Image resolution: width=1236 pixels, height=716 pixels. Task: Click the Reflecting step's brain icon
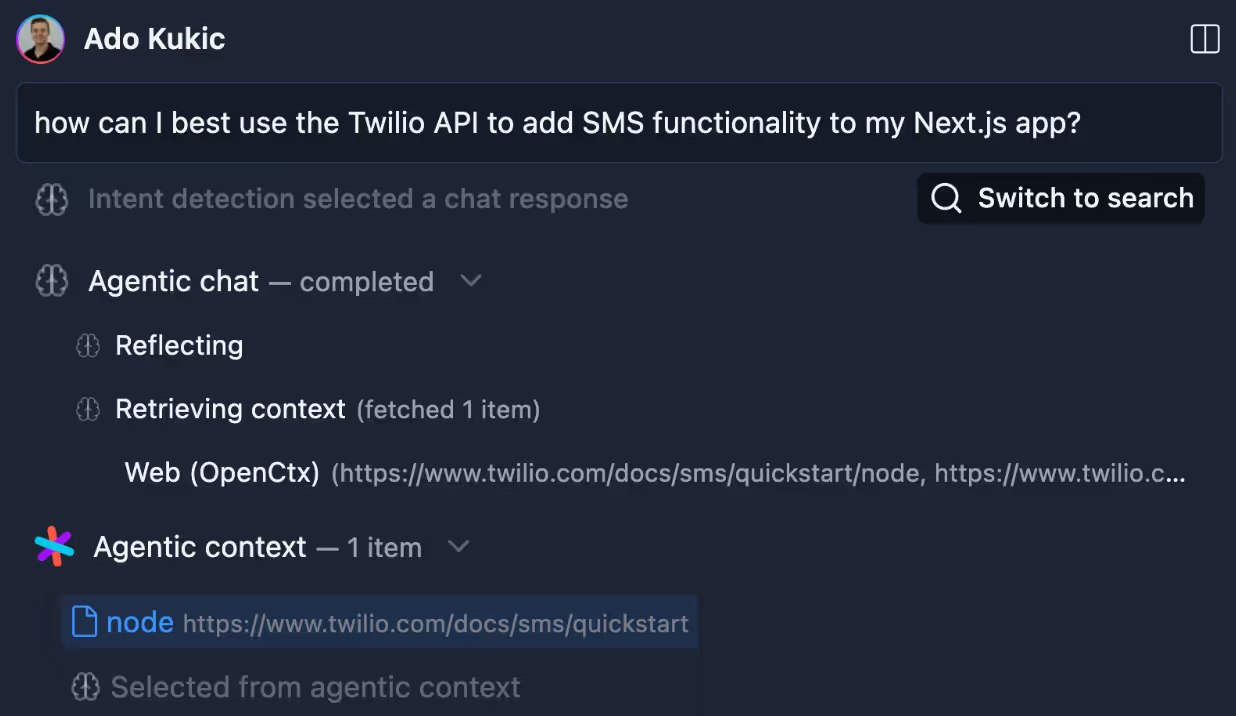pos(88,345)
